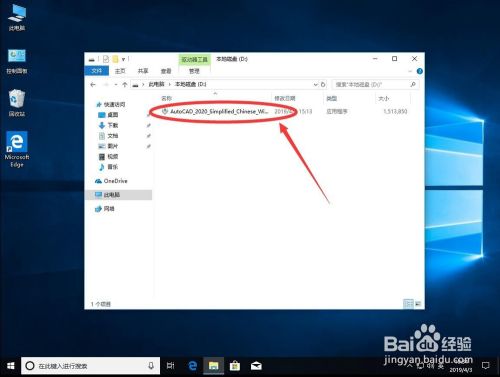Select the Microsoft Edge desktop shortcut
The width and height of the screenshot is (500, 377).
17,149
